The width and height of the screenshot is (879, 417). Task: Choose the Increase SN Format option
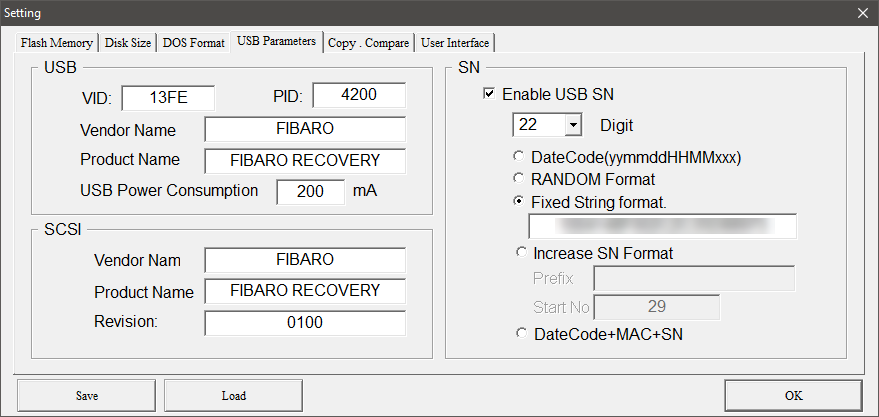click(521, 253)
